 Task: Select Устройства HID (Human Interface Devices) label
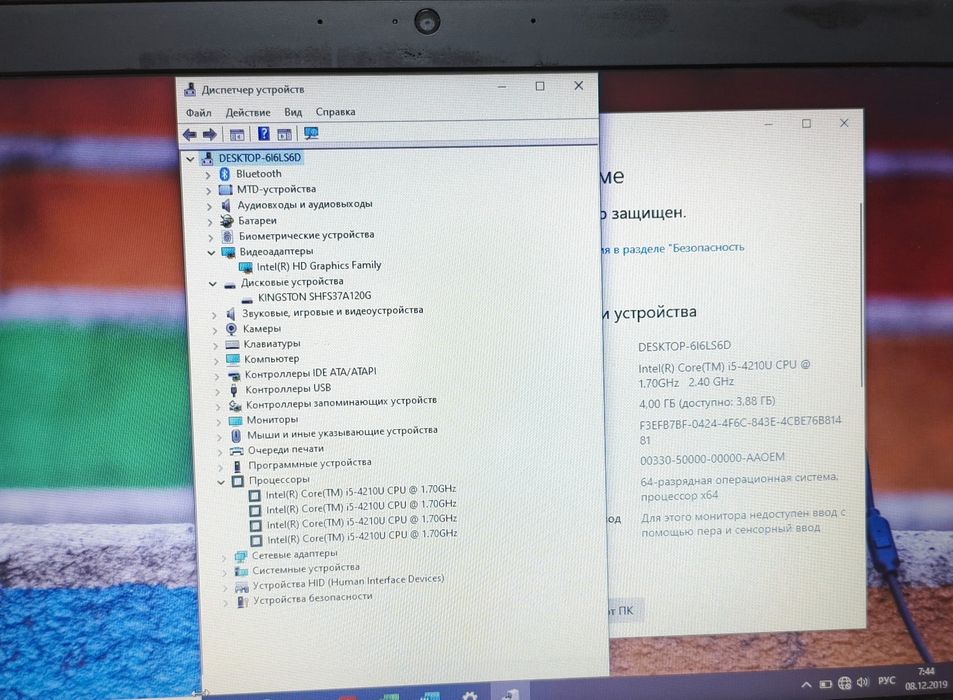348,582
